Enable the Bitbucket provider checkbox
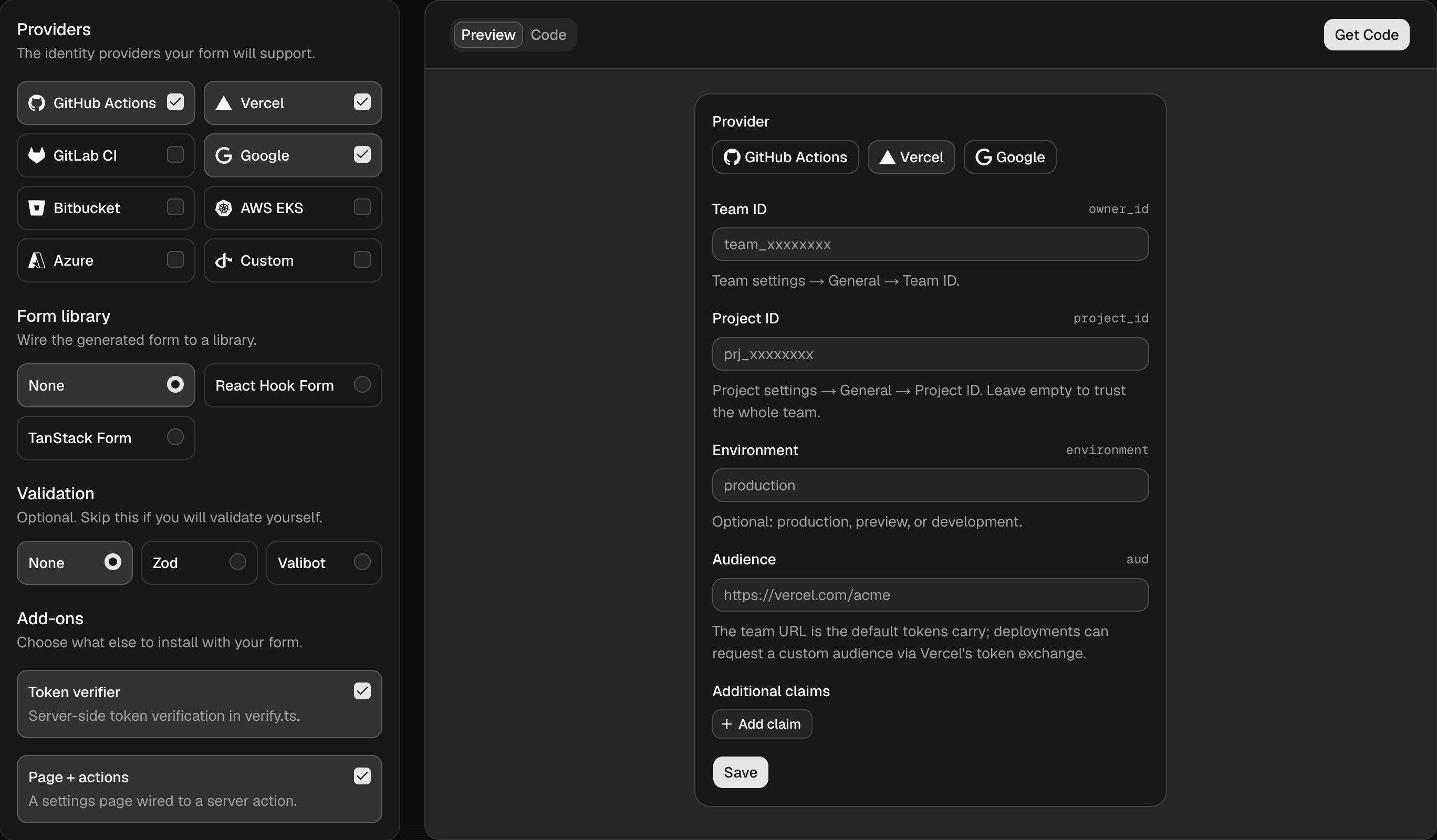 (x=175, y=207)
